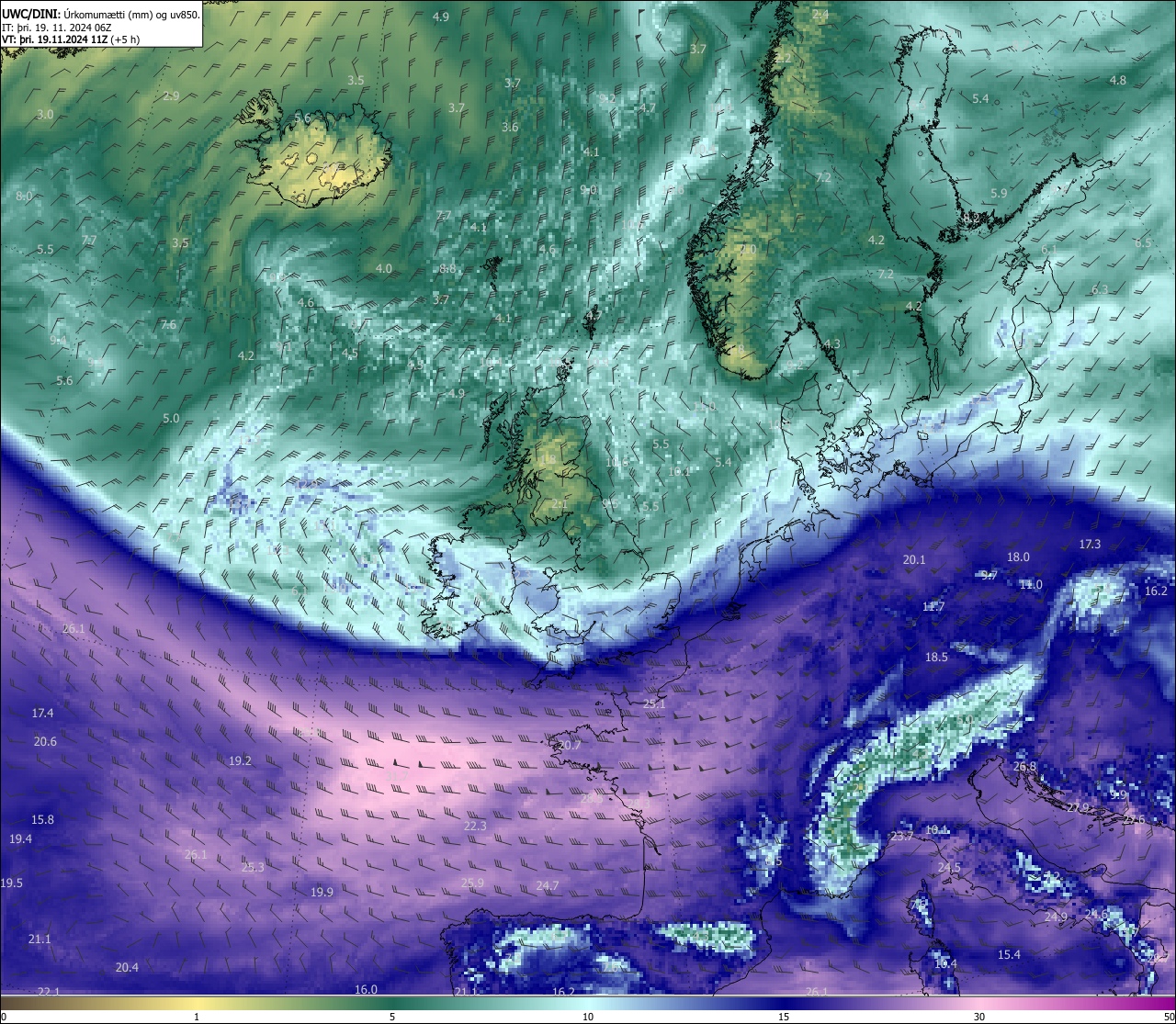This screenshot has width=1176, height=1024.
Task: Click the 4.0 value south of Iceland
Action: (384, 269)
